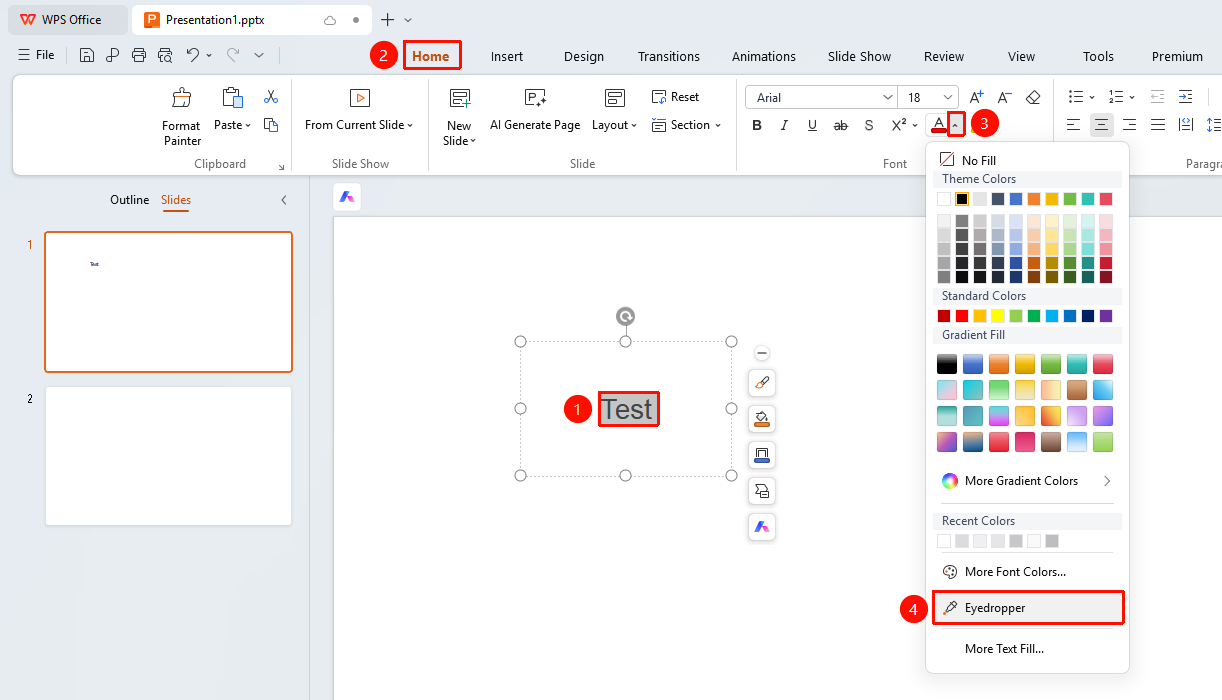Screen dimensions: 1222x700
Task: Switch to the Insert tab
Action: tap(507, 56)
